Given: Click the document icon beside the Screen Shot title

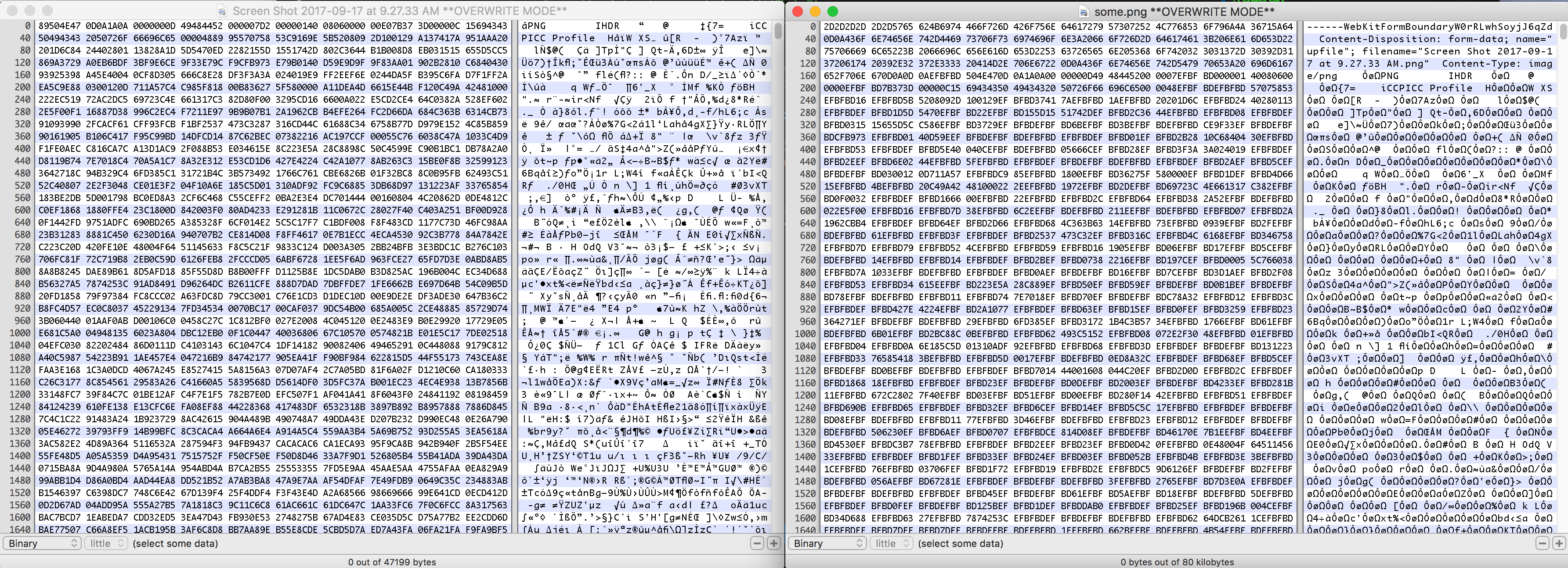Looking at the screenshot, I should (x=223, y=11).
